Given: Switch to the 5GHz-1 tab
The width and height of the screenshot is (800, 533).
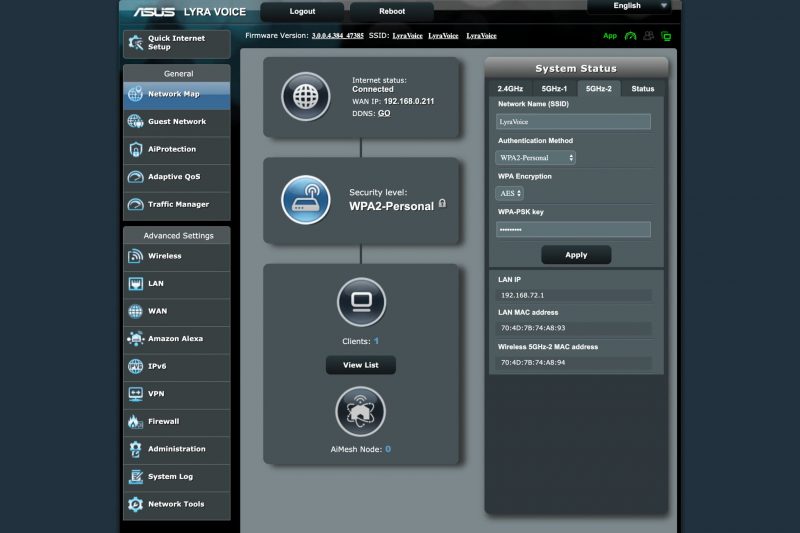Looking at the screenshot, I should [555, 89].
